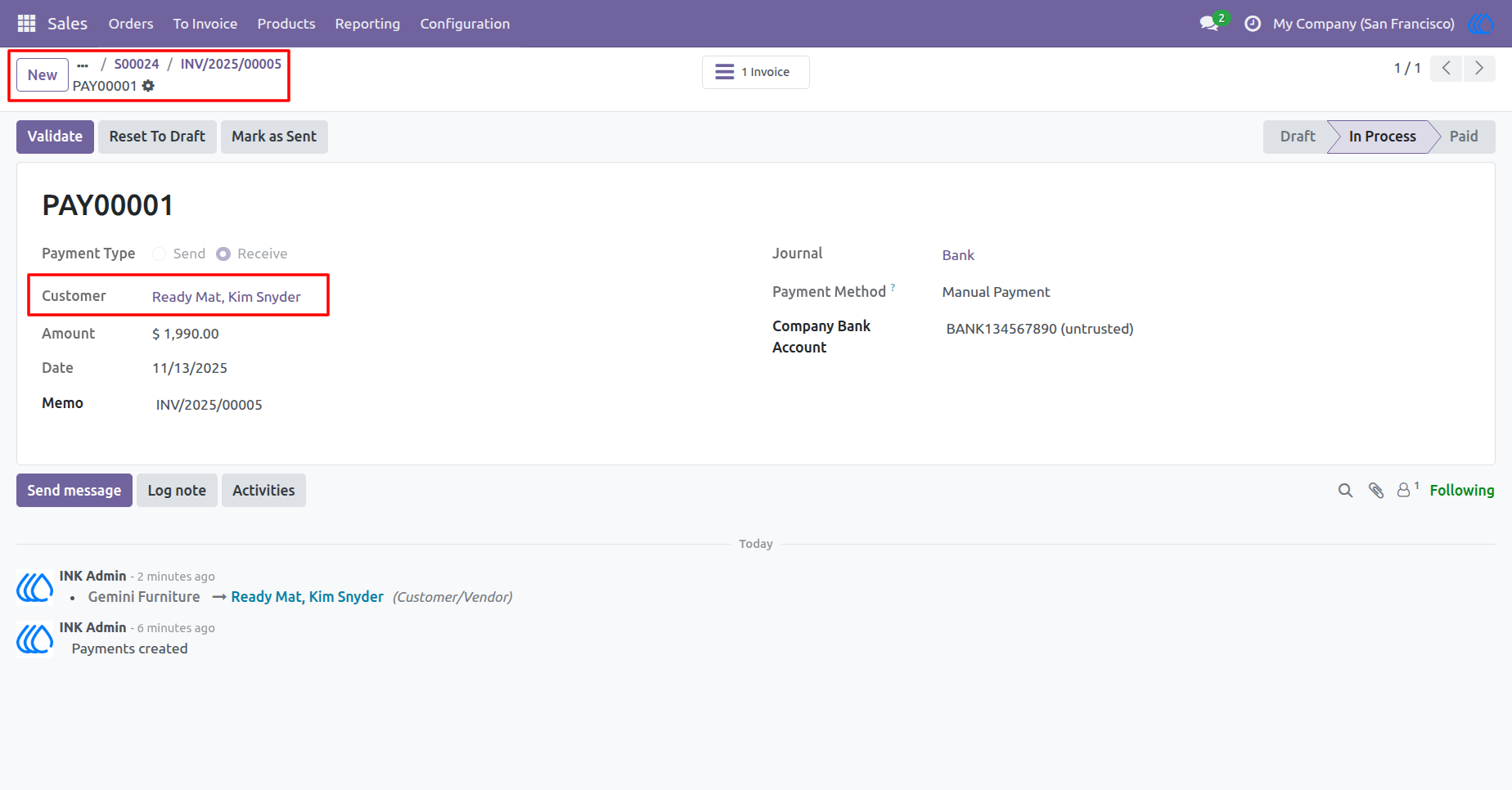This screenshot has height=790, width=1512.
Task: Click the Following button
Action: coord(1462,491)
